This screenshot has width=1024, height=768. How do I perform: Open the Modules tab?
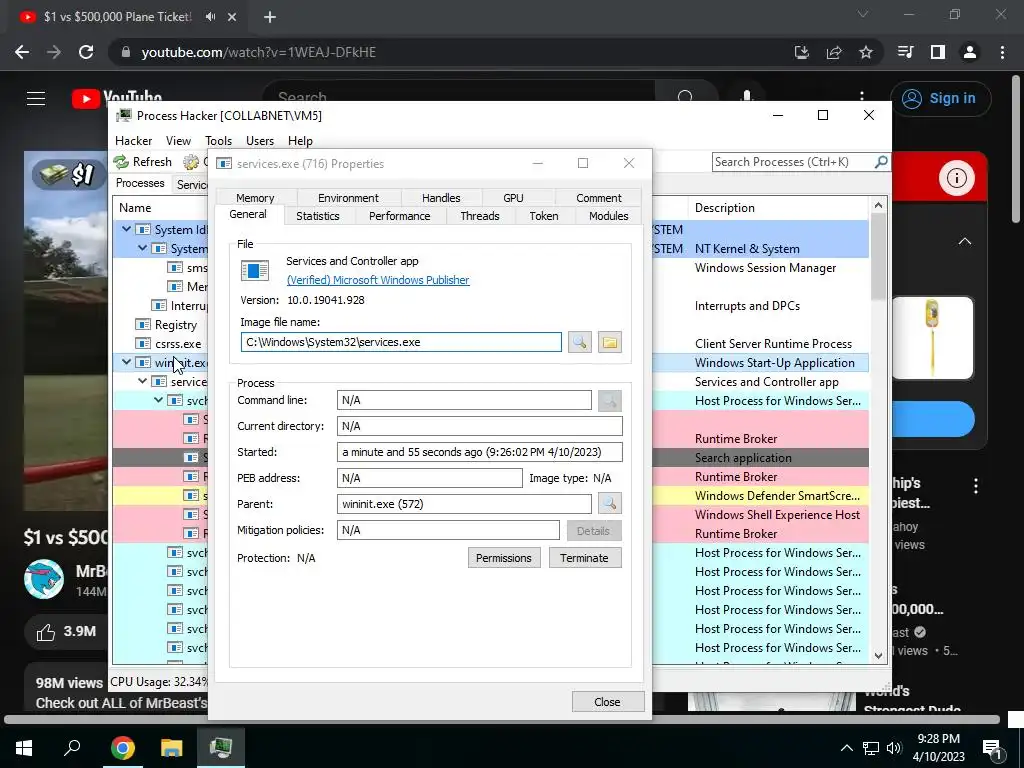(608, 216)
